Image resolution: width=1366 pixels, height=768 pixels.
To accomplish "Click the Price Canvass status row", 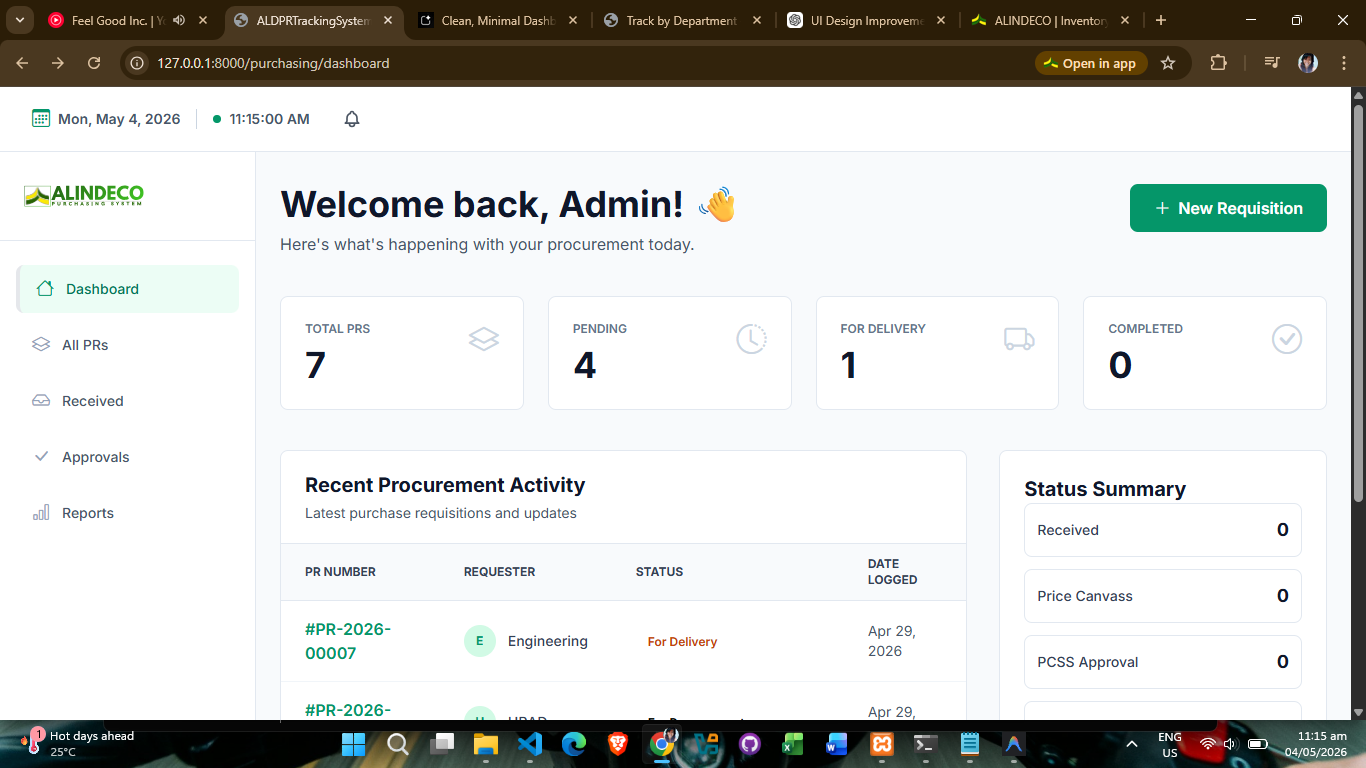I will coord(1163,596).
